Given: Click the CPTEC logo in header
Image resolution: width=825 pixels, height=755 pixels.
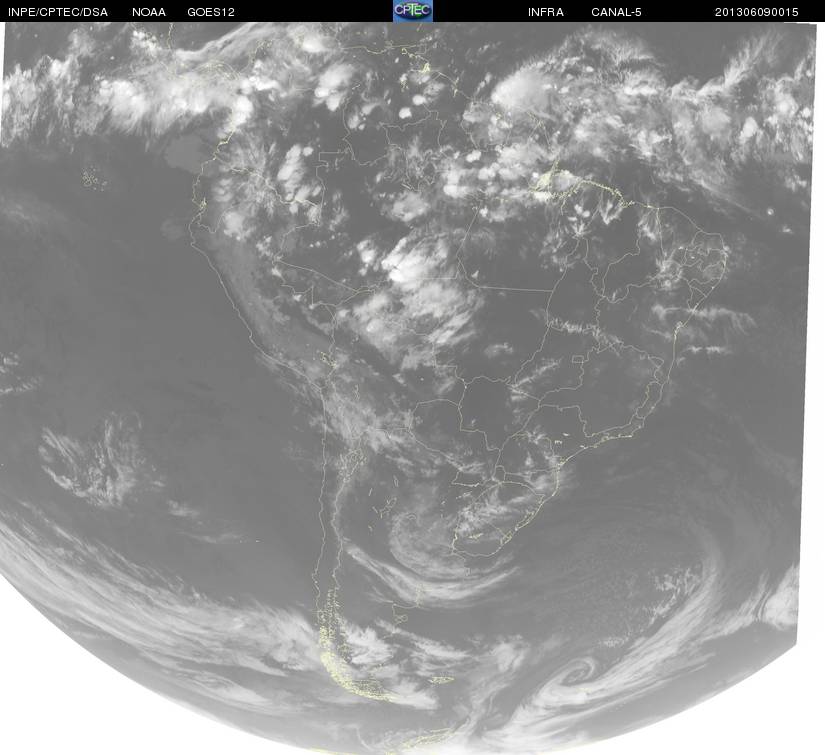Looking at the screenshot, I should [x=412, y=11].
